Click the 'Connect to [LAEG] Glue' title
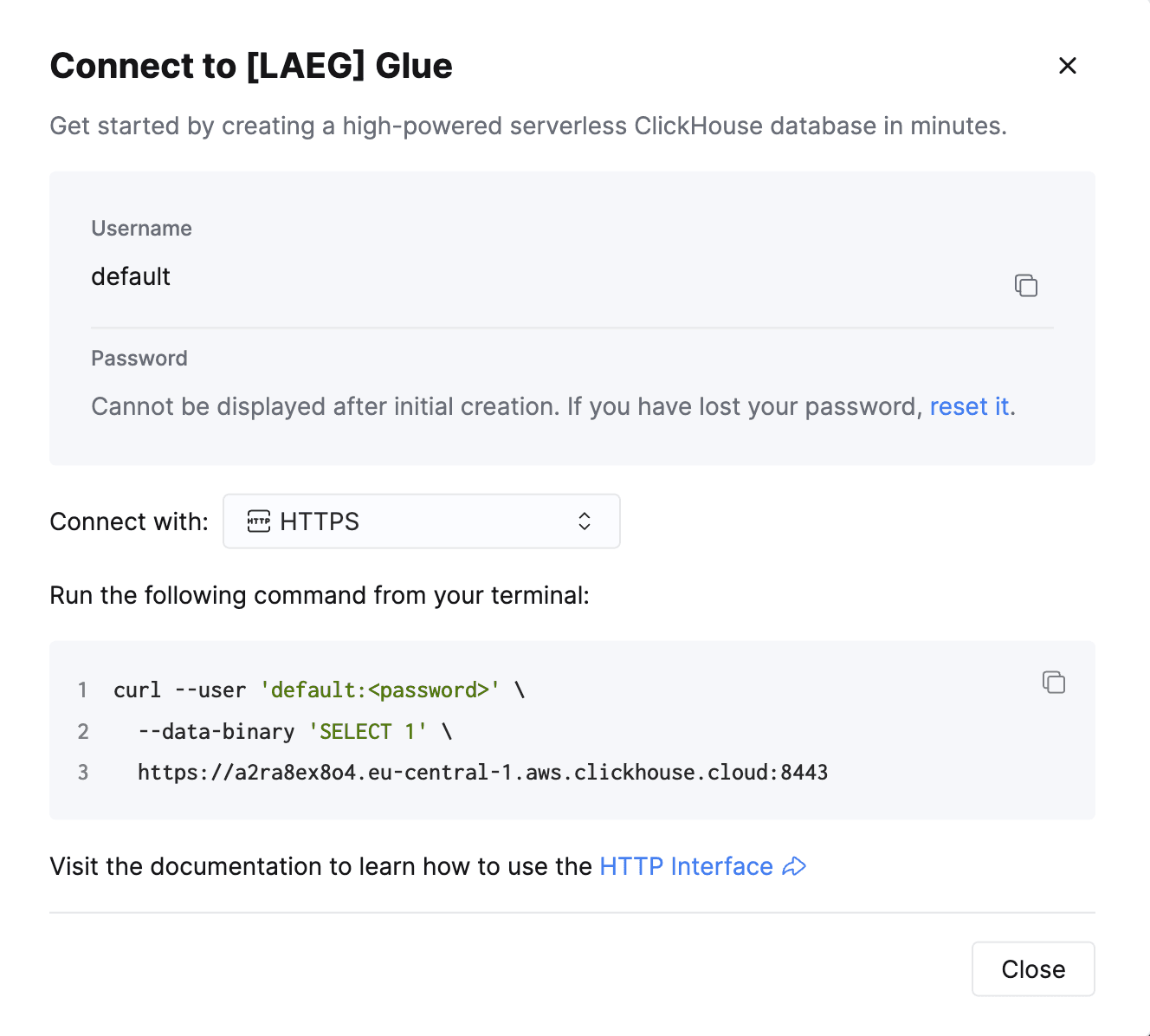Image resolution: width=1150 pixels, height=1036 pixels. click(251, 66)
